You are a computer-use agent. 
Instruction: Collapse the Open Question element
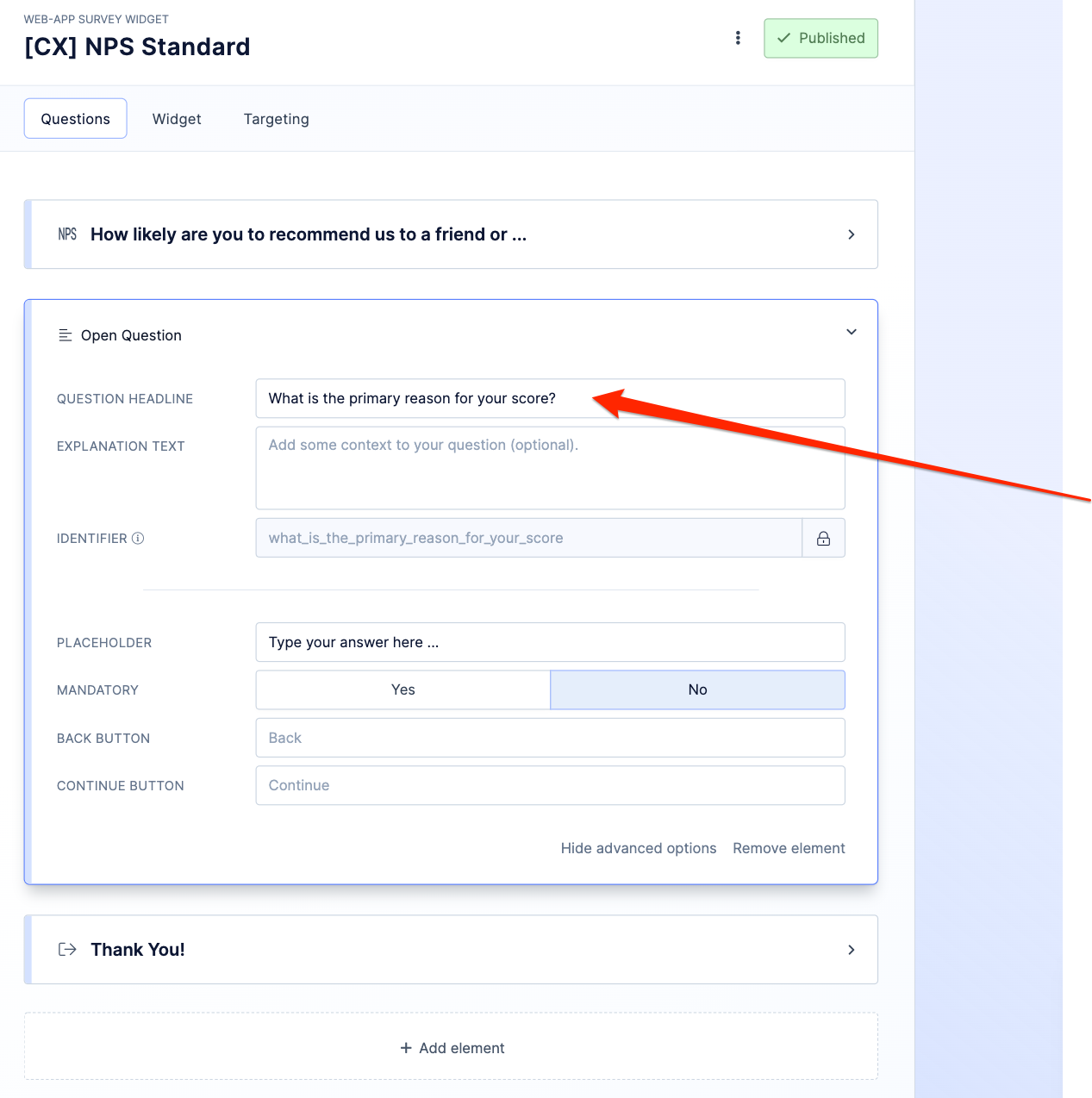851,331
